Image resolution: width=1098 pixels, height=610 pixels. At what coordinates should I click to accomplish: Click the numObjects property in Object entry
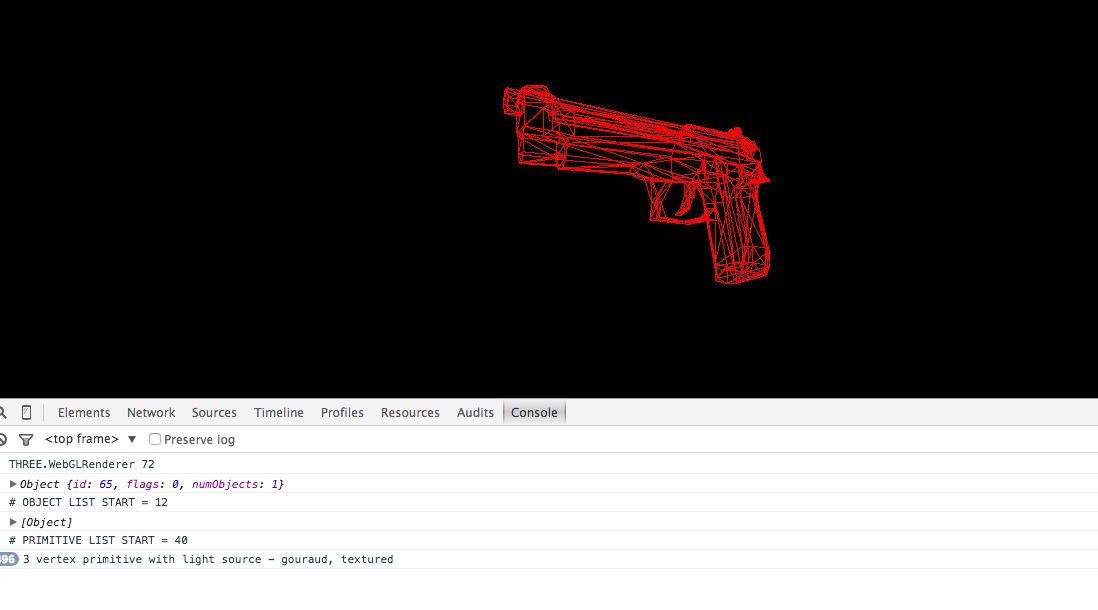tap(224, 484)
